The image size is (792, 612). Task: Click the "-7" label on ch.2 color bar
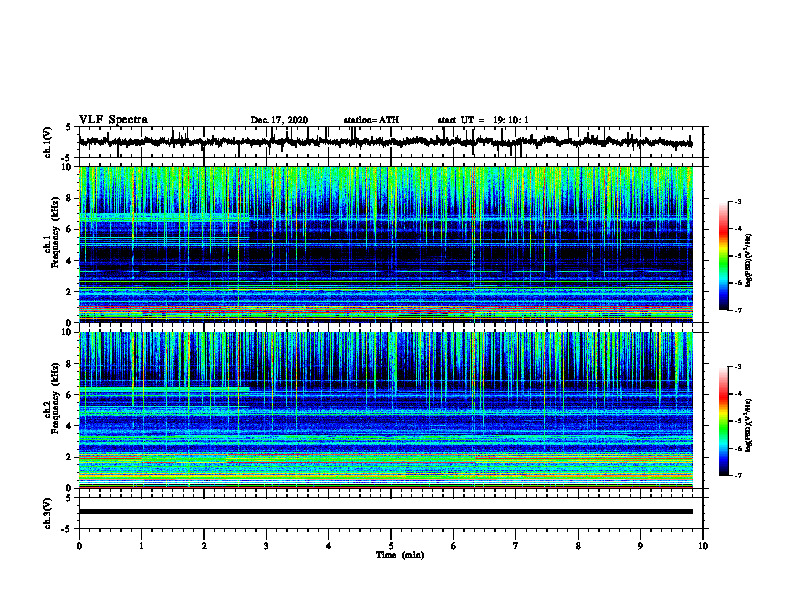738,475
